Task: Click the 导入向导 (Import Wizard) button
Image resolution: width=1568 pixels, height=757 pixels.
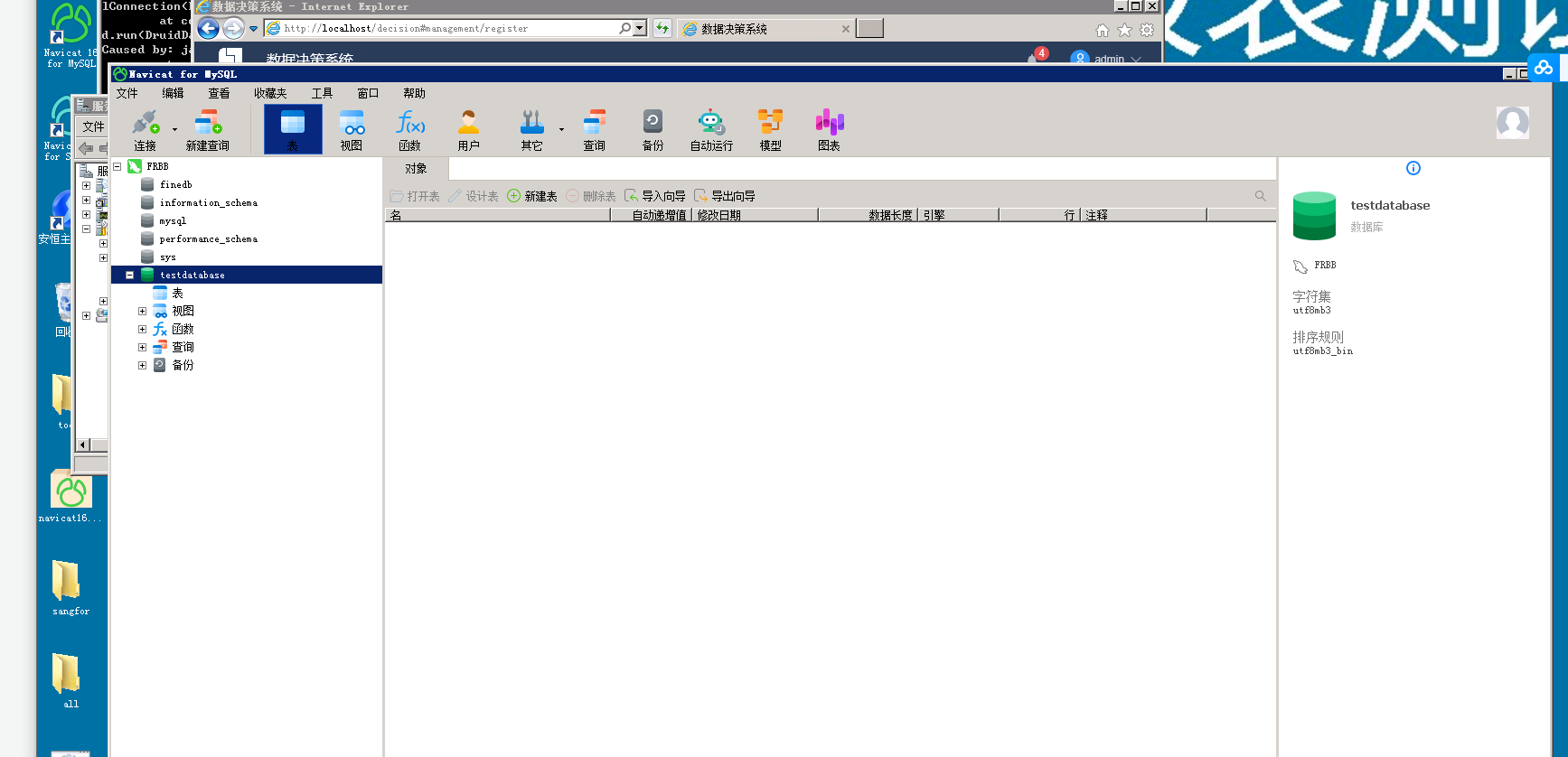Action: pos(654,196)
